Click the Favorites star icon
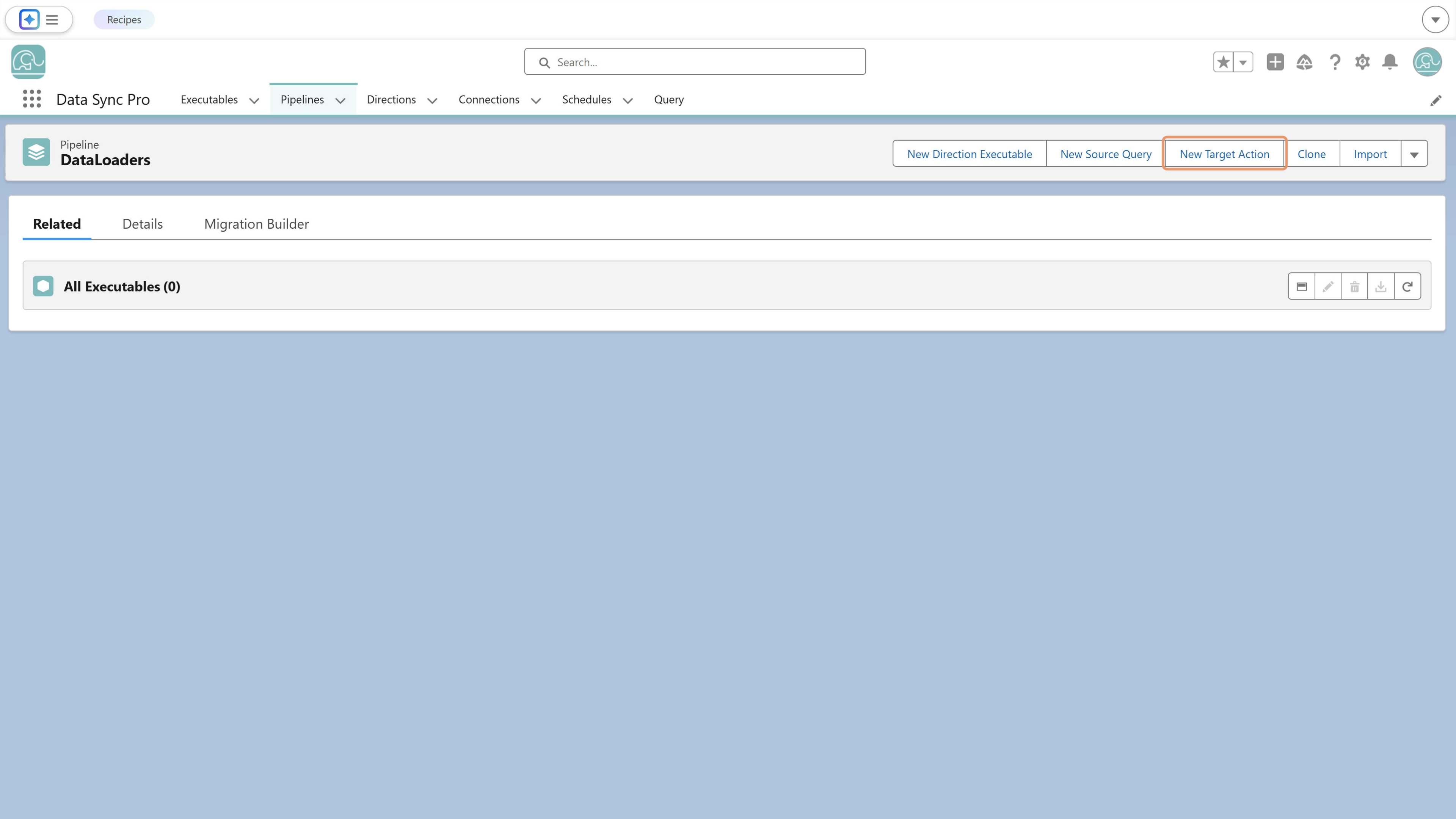 click(1223, 62)
